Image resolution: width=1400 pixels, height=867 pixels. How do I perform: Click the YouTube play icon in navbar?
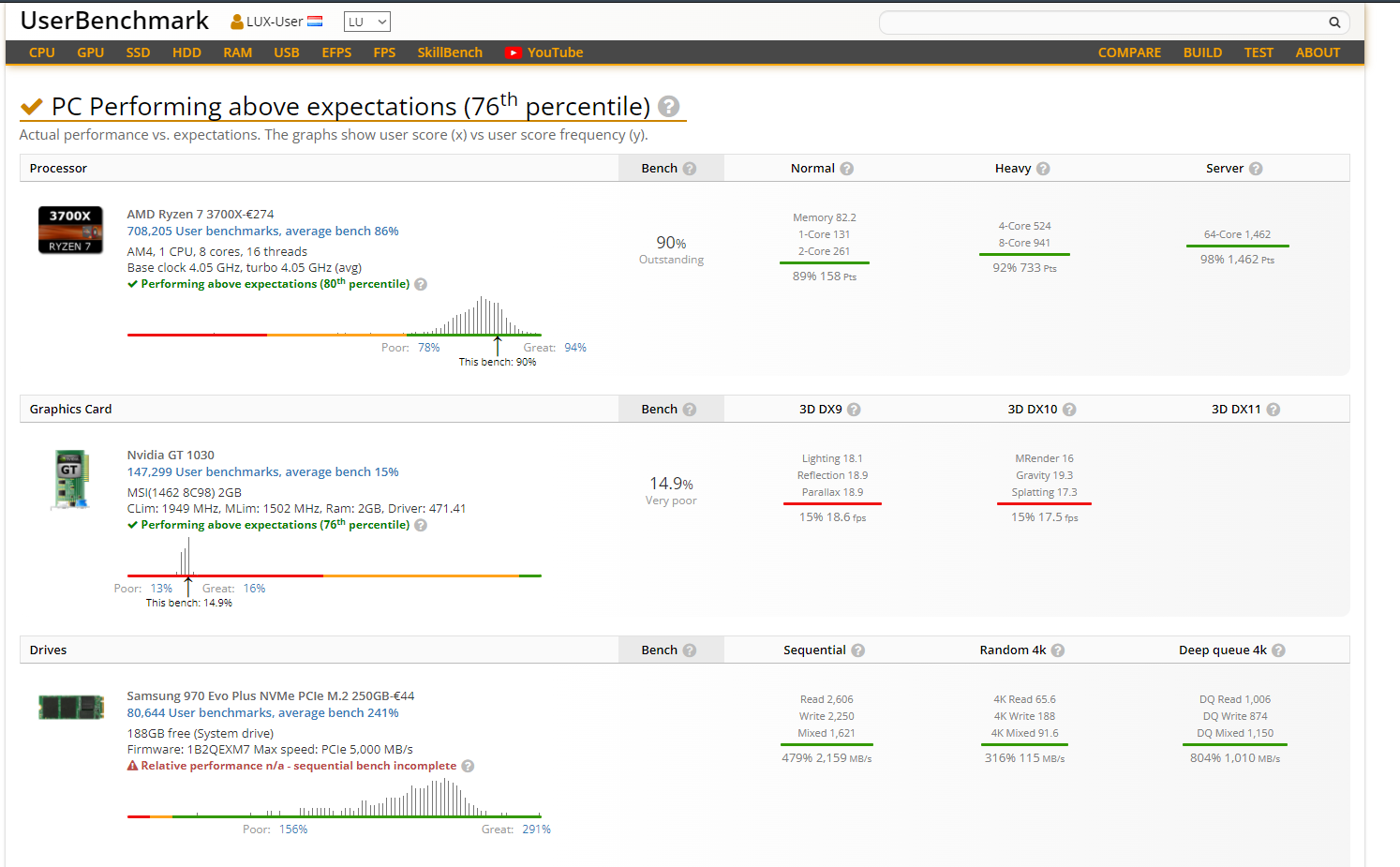point(514,52)
